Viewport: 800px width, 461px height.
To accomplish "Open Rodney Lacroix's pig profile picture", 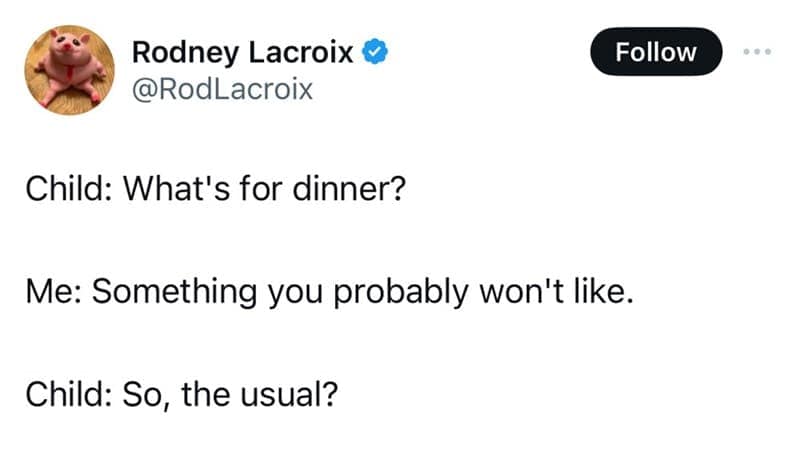I will click(x=70, y=70).
